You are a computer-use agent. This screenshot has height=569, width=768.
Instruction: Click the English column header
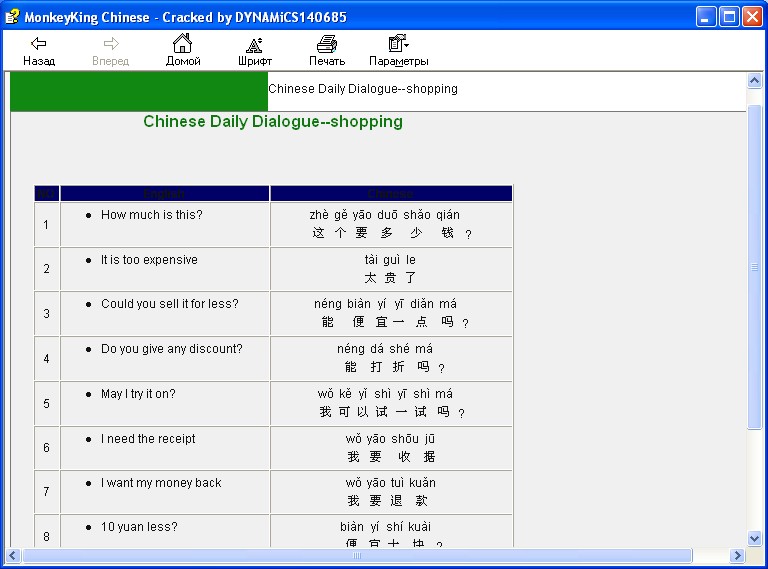tap(165, 193)
